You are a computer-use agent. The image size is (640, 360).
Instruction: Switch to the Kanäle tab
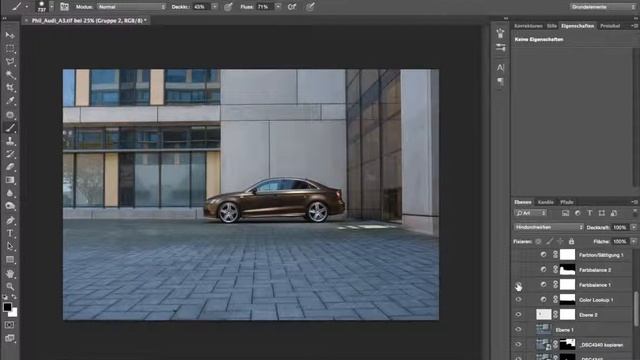coord(546,202)
